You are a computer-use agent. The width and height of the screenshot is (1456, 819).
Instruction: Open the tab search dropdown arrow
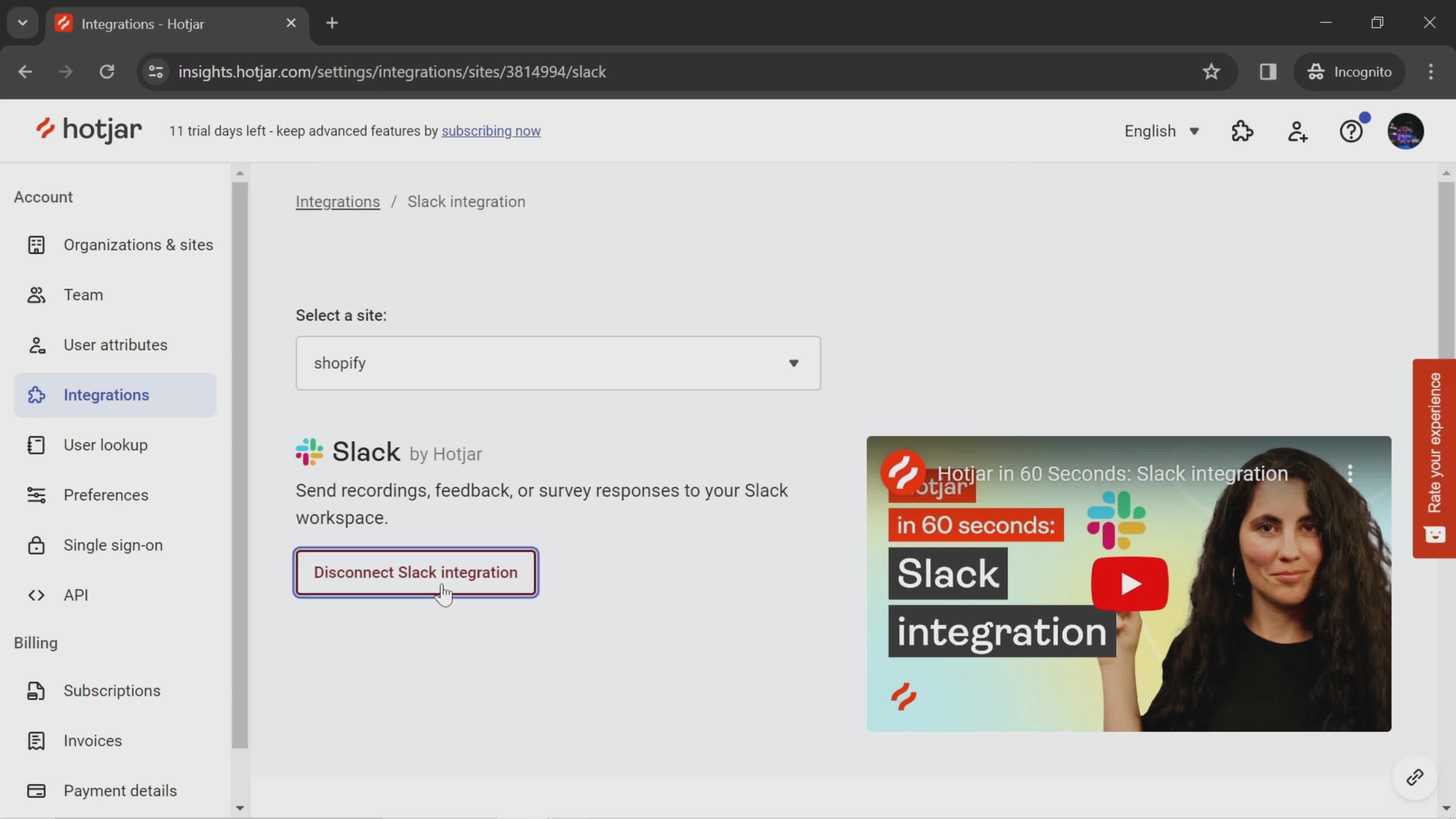pyautogui.click(x=23, y=23)
